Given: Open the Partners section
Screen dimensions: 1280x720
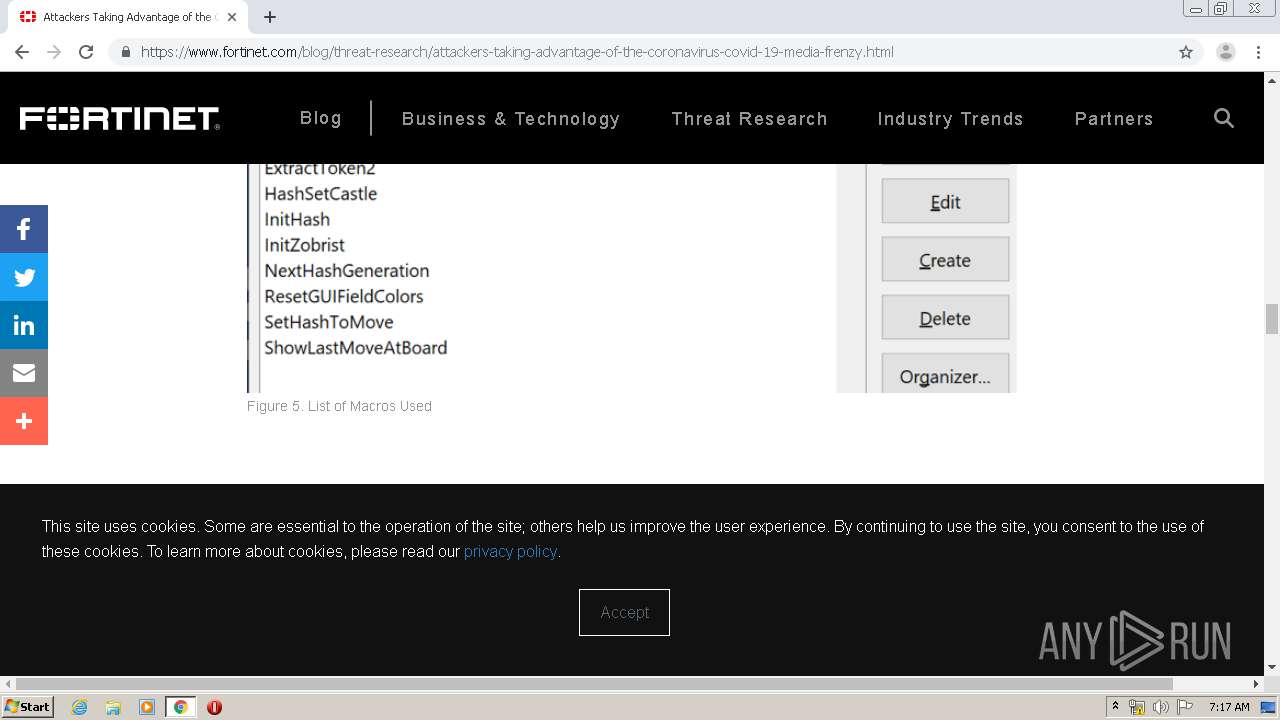Looking at the screenshot, I should (1114, 119).
